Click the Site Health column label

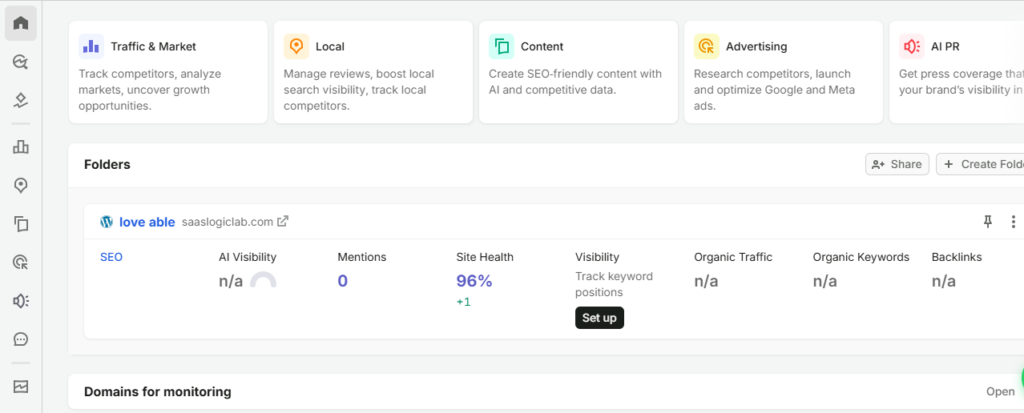485,257
